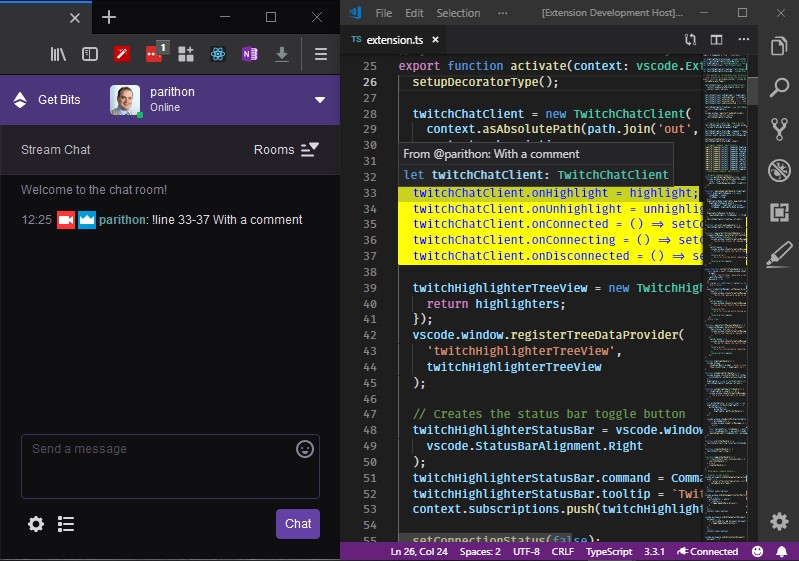Open the browser Library icon
Screen dimensions: 799x561
58,54
